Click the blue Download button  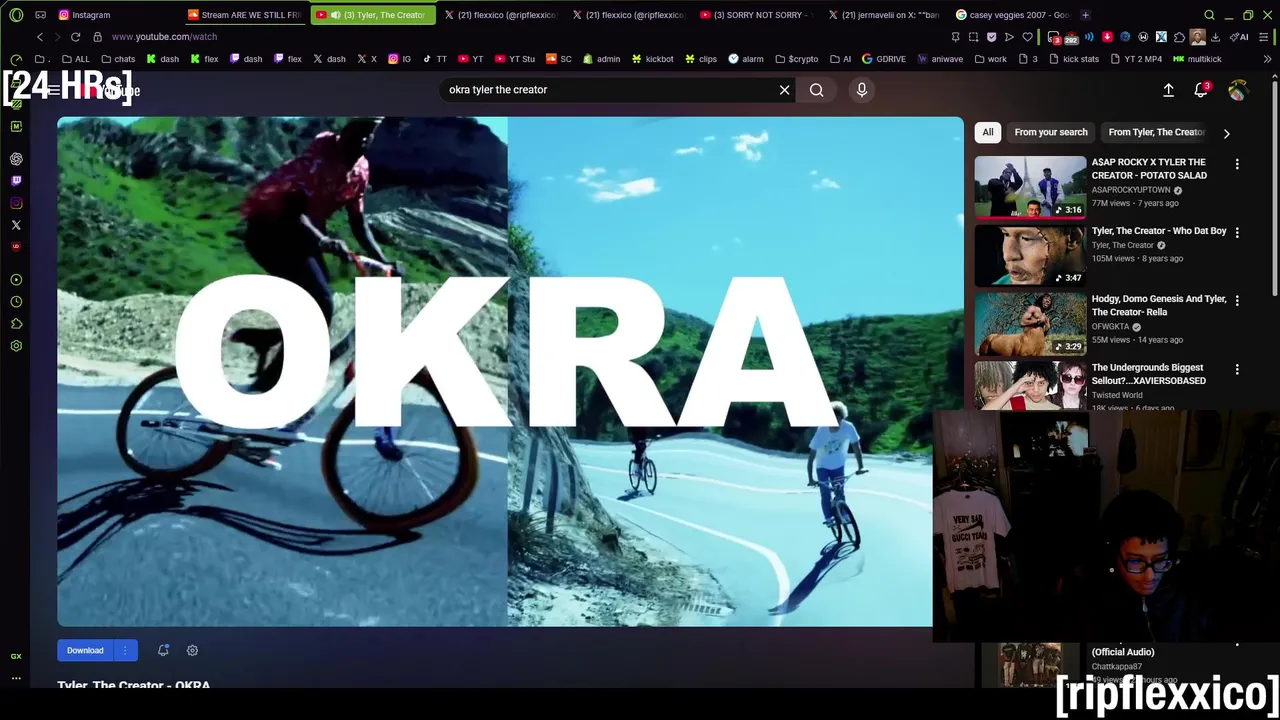(x=85, y=650)
